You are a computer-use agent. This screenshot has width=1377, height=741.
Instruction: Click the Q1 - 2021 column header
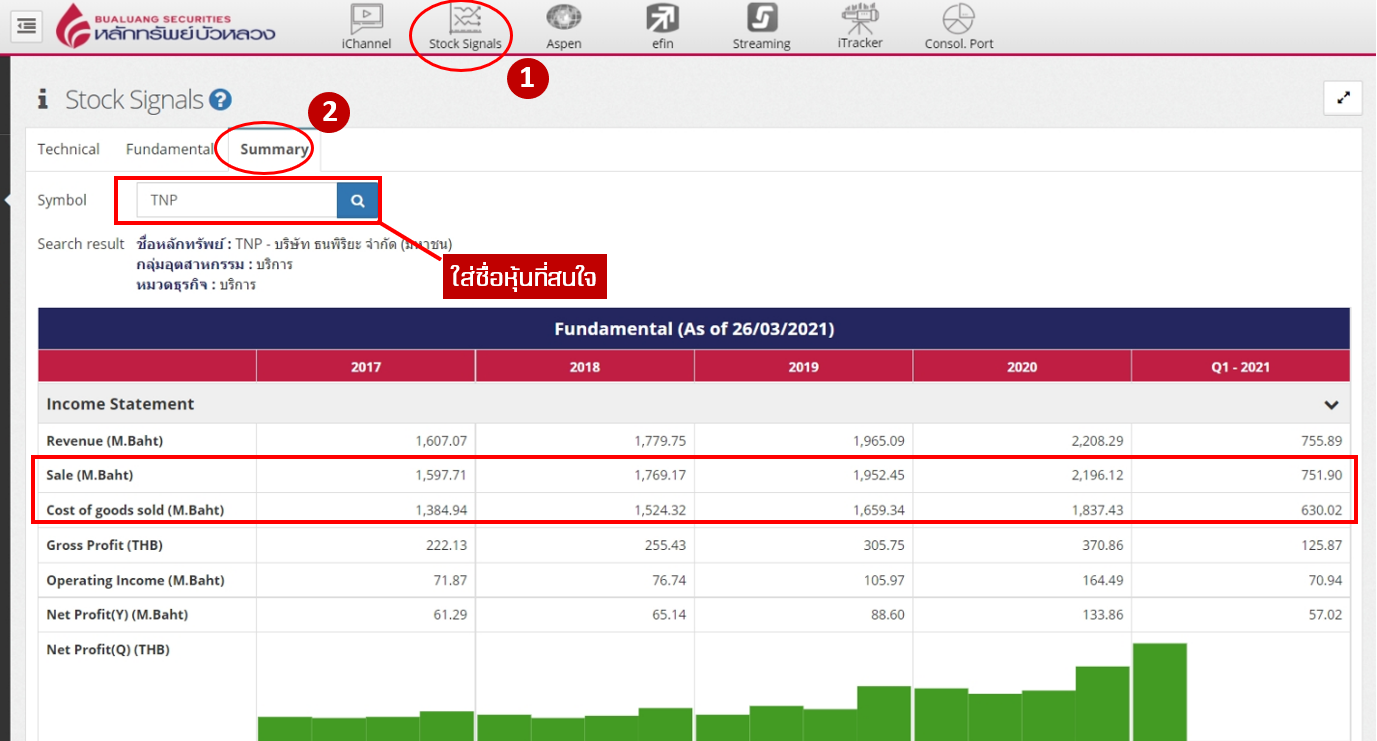click(x=1241, y=367)
